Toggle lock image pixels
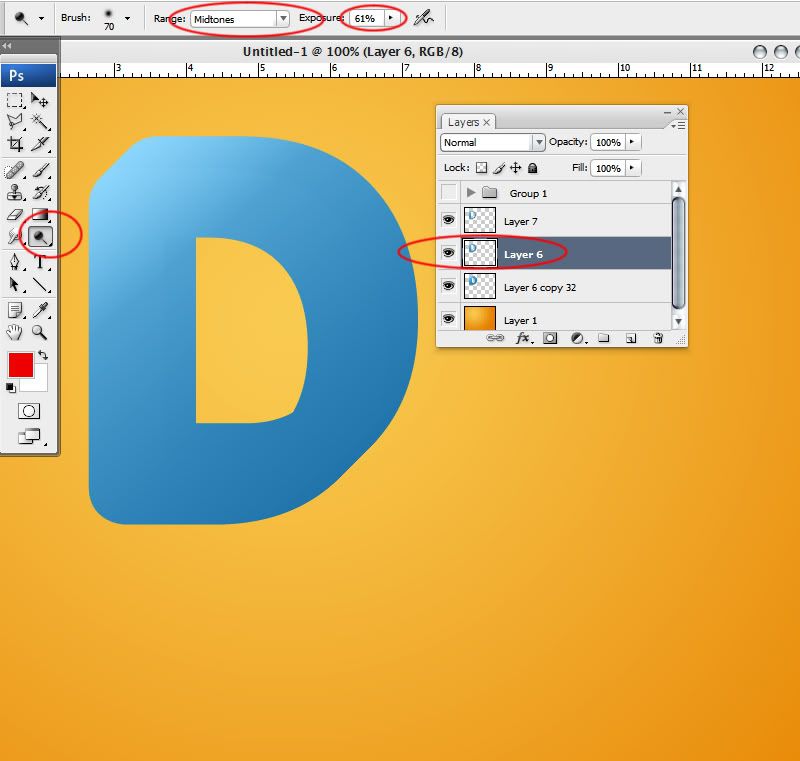Viewport: 800px width, 761px height. pos(499,168)
